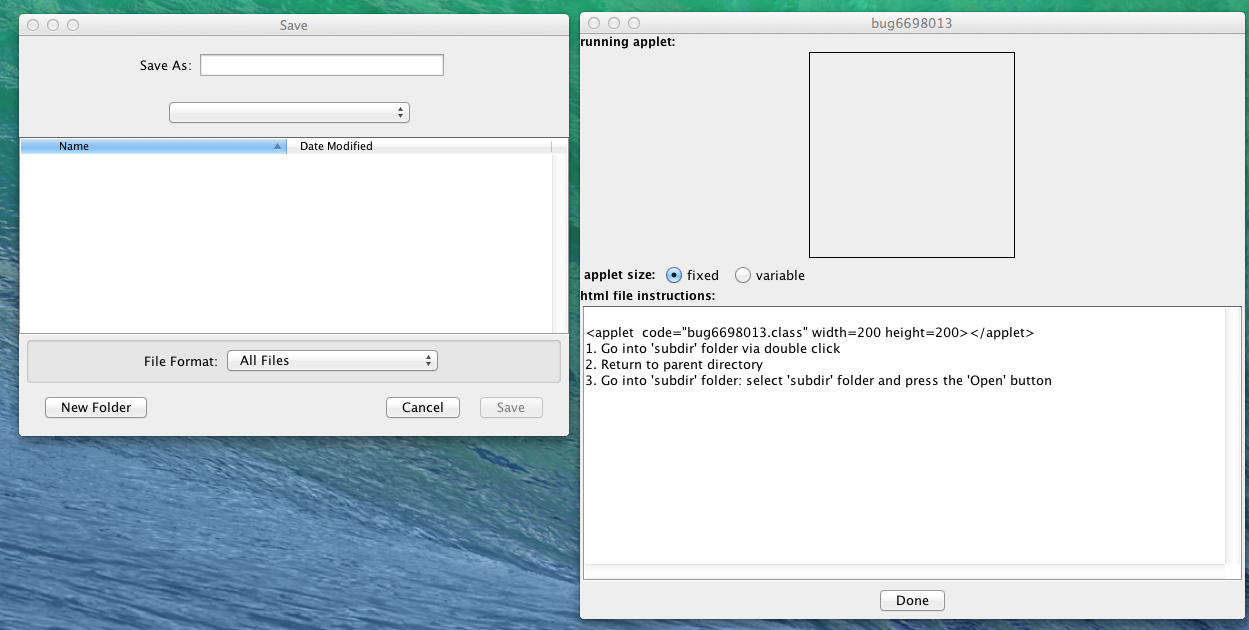Minimize the bug6698013 window
Viewport: 1249px width, 630px height.
click(x=614, y=23)
